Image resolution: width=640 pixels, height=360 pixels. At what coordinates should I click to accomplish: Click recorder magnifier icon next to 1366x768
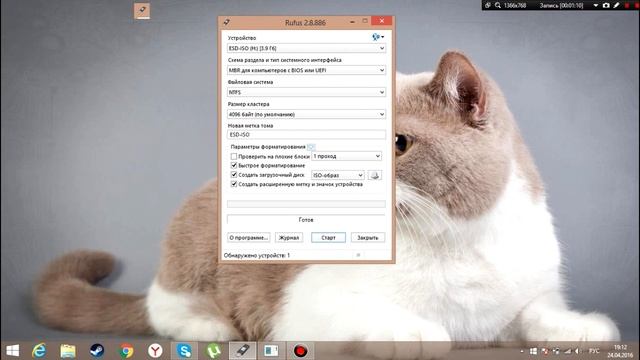point(498,5)
